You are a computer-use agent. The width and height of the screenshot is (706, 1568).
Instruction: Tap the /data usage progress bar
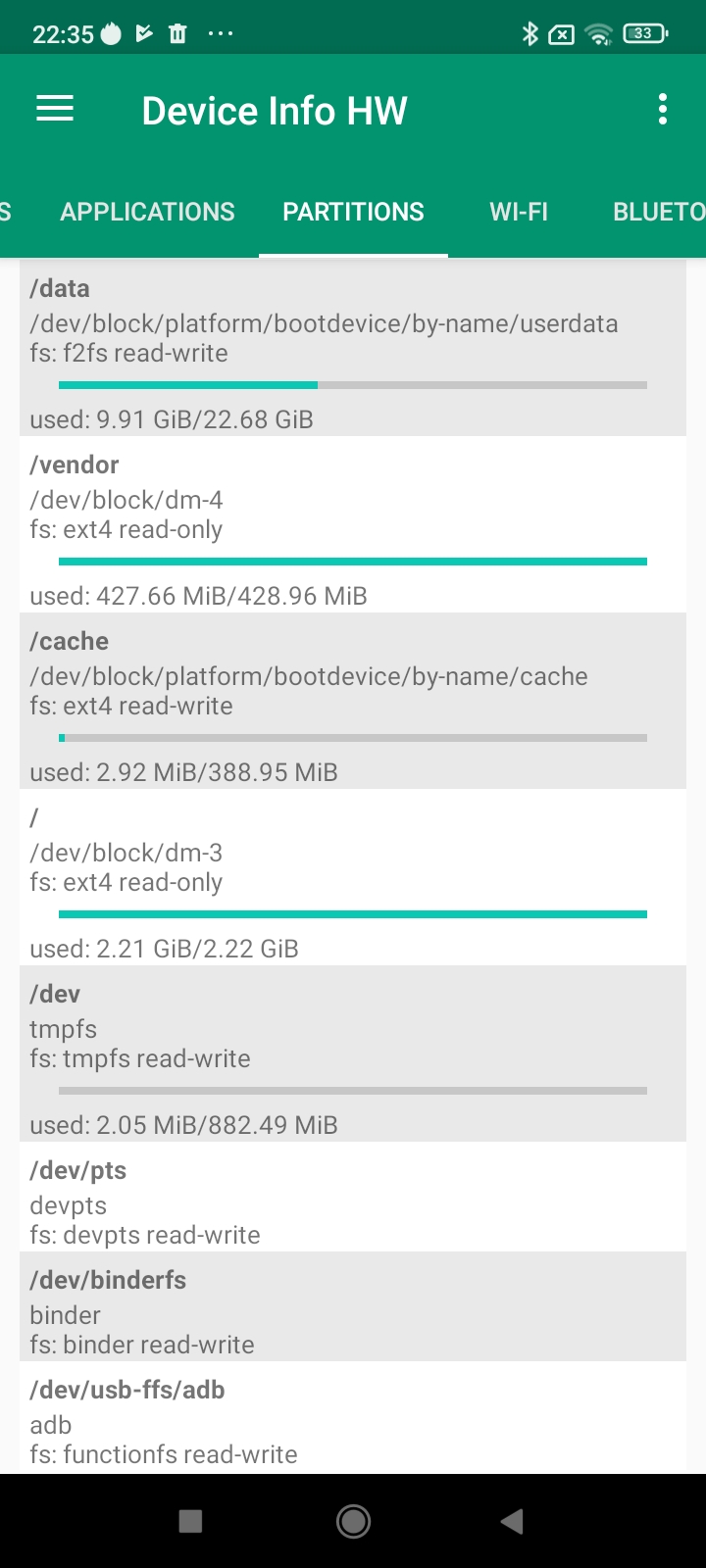click(353, 385)
